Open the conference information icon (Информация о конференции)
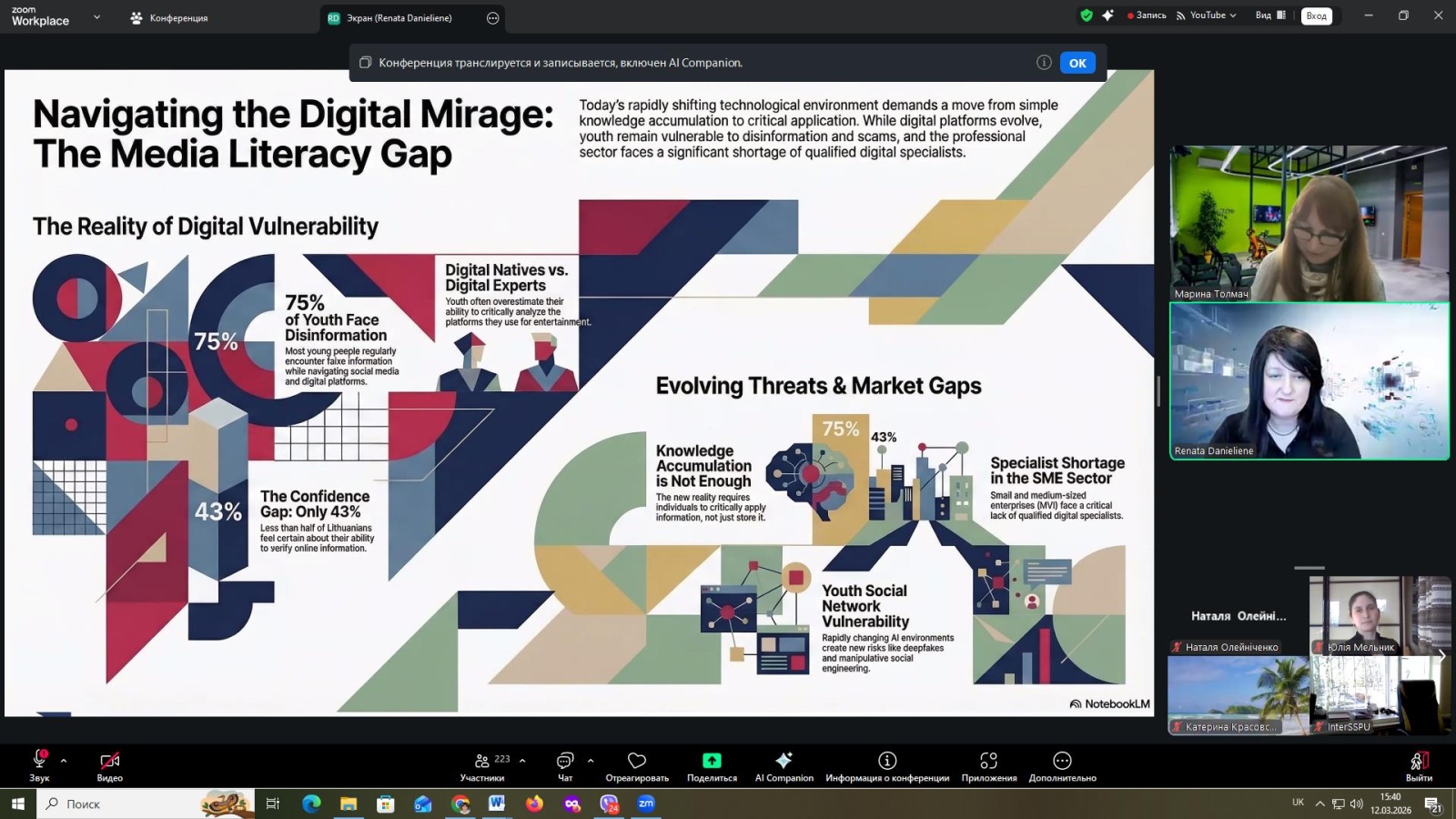 click(887, 766)
